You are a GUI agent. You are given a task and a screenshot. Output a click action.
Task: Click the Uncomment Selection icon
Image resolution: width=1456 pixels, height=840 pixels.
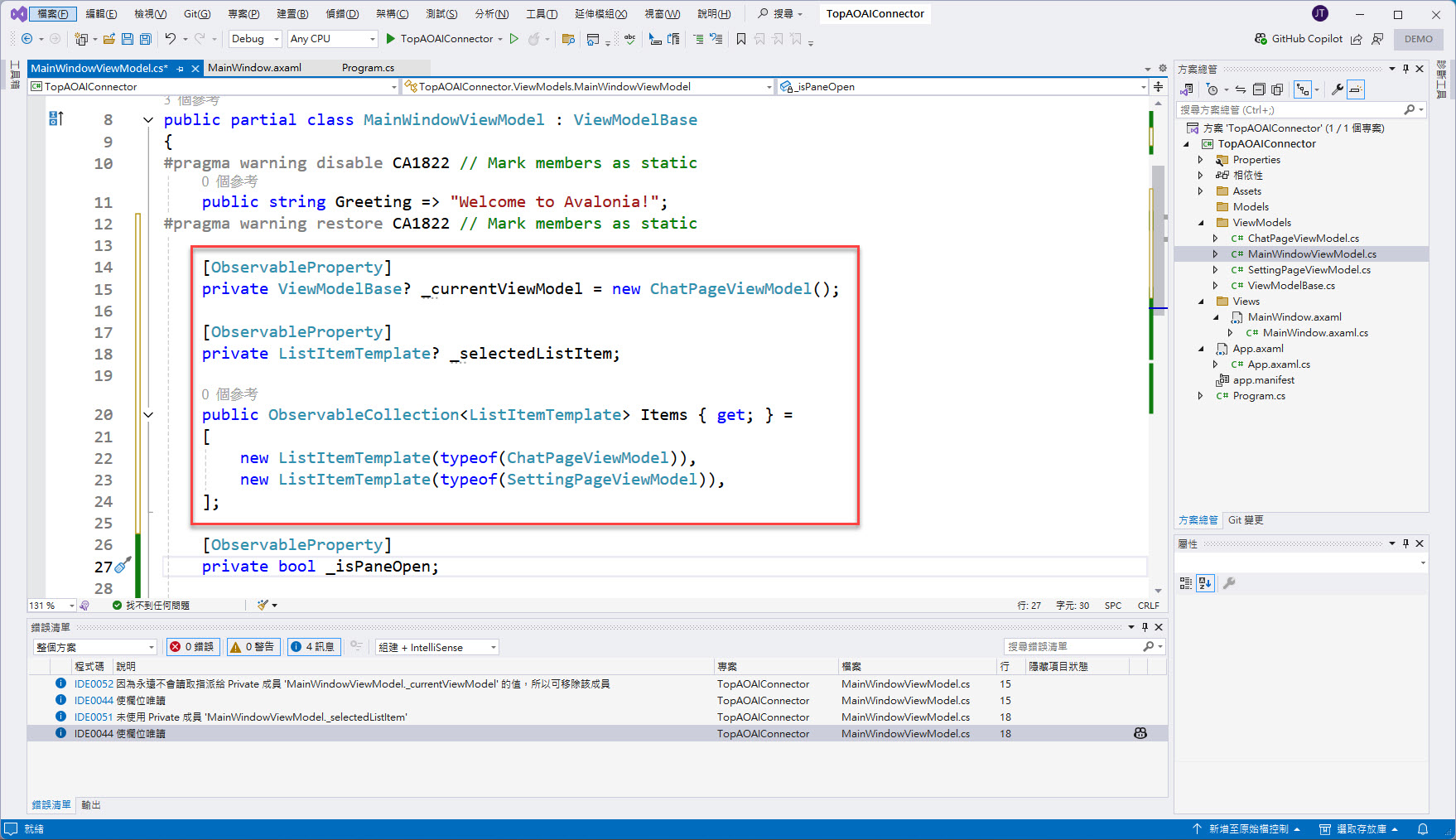[716, 39]
